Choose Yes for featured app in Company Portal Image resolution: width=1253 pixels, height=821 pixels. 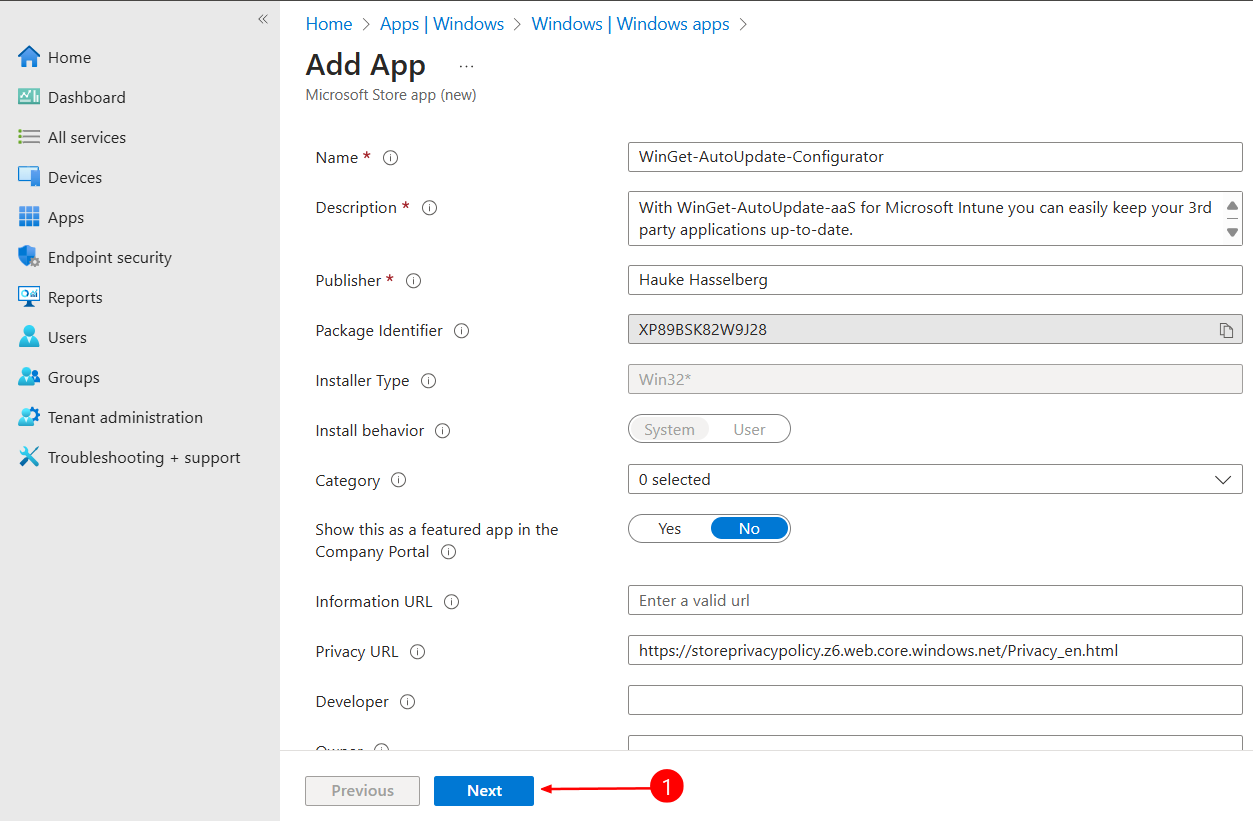pos(670,528)
